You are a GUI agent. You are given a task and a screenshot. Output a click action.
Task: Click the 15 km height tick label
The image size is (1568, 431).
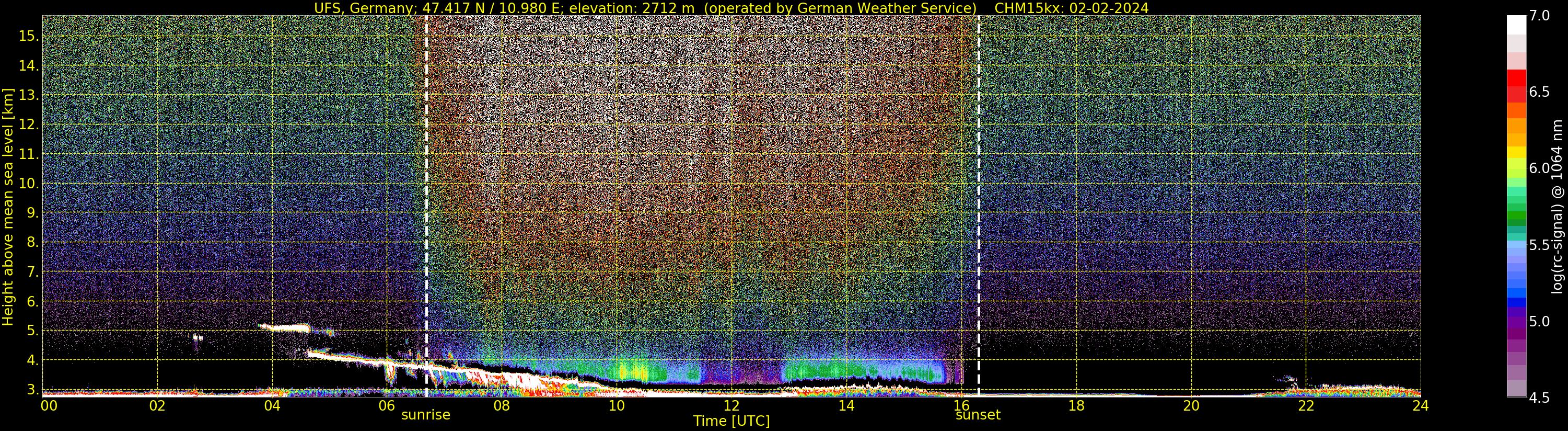pos(29,36)
